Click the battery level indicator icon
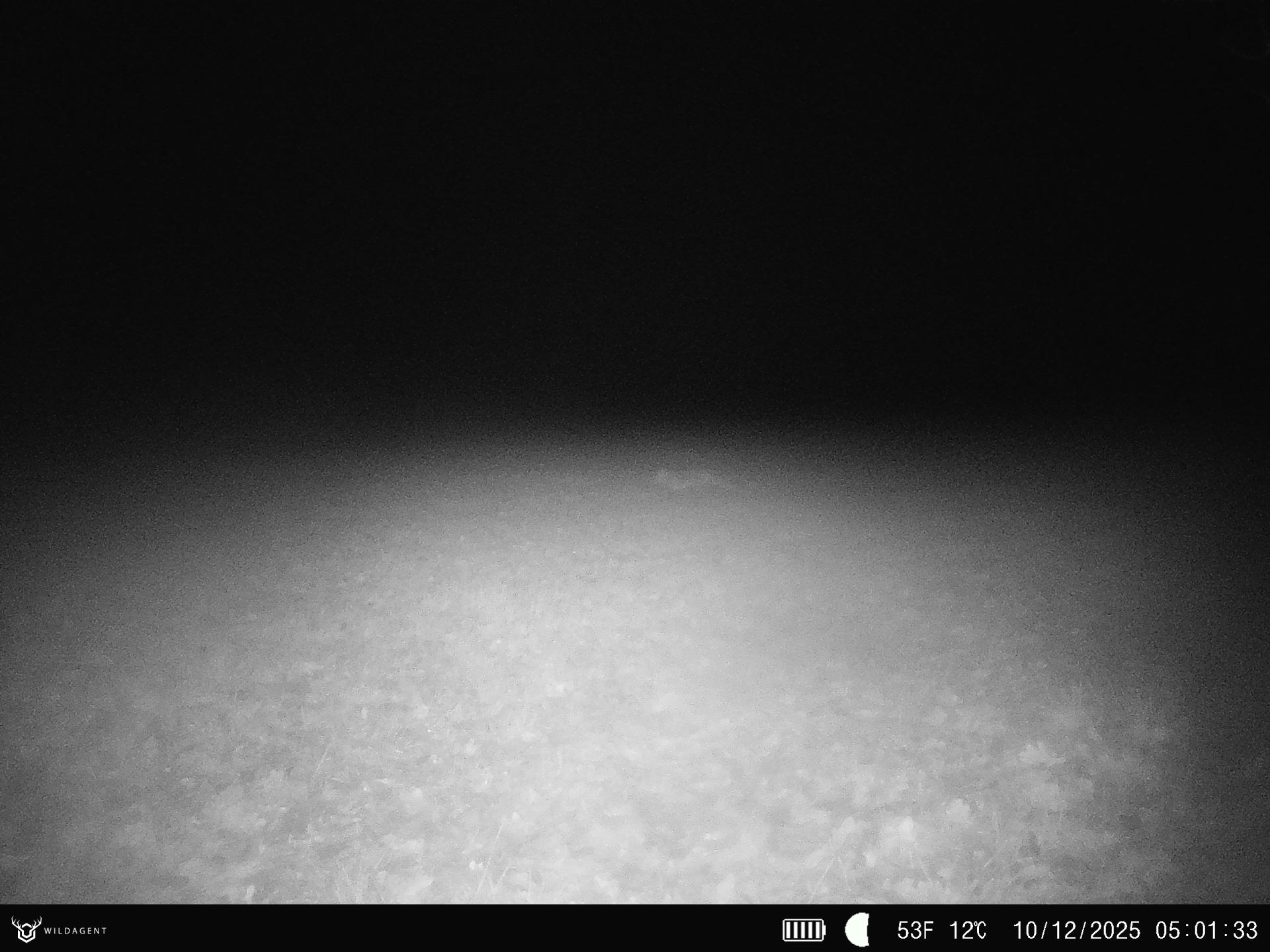The height and width of the screenshot is (952, 1270). (x=804, y=930)
